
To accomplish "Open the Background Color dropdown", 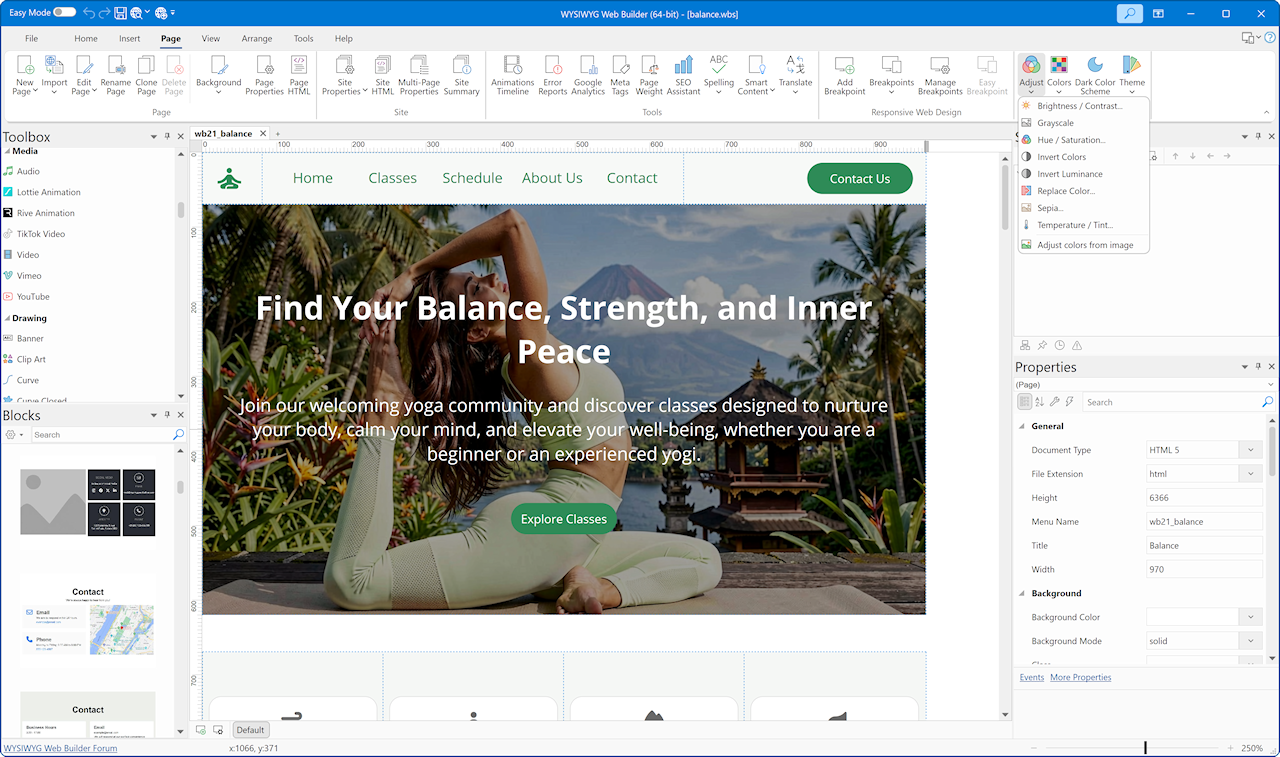I will tap(1250, 617).
